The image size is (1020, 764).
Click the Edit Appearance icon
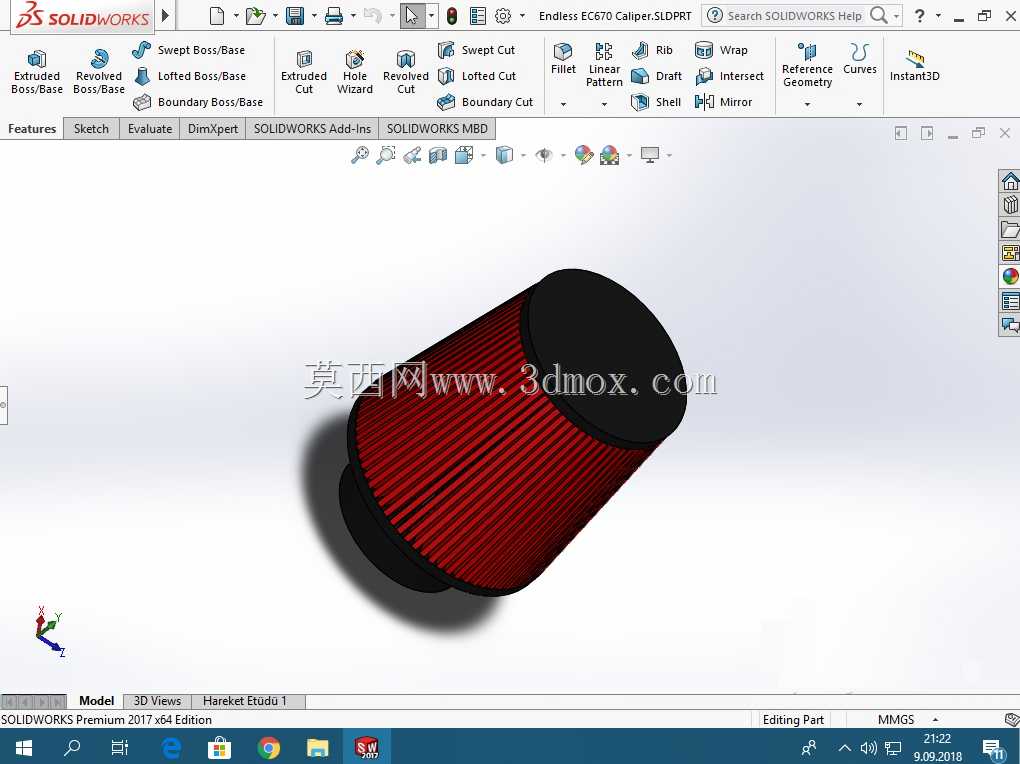(584, 155)
